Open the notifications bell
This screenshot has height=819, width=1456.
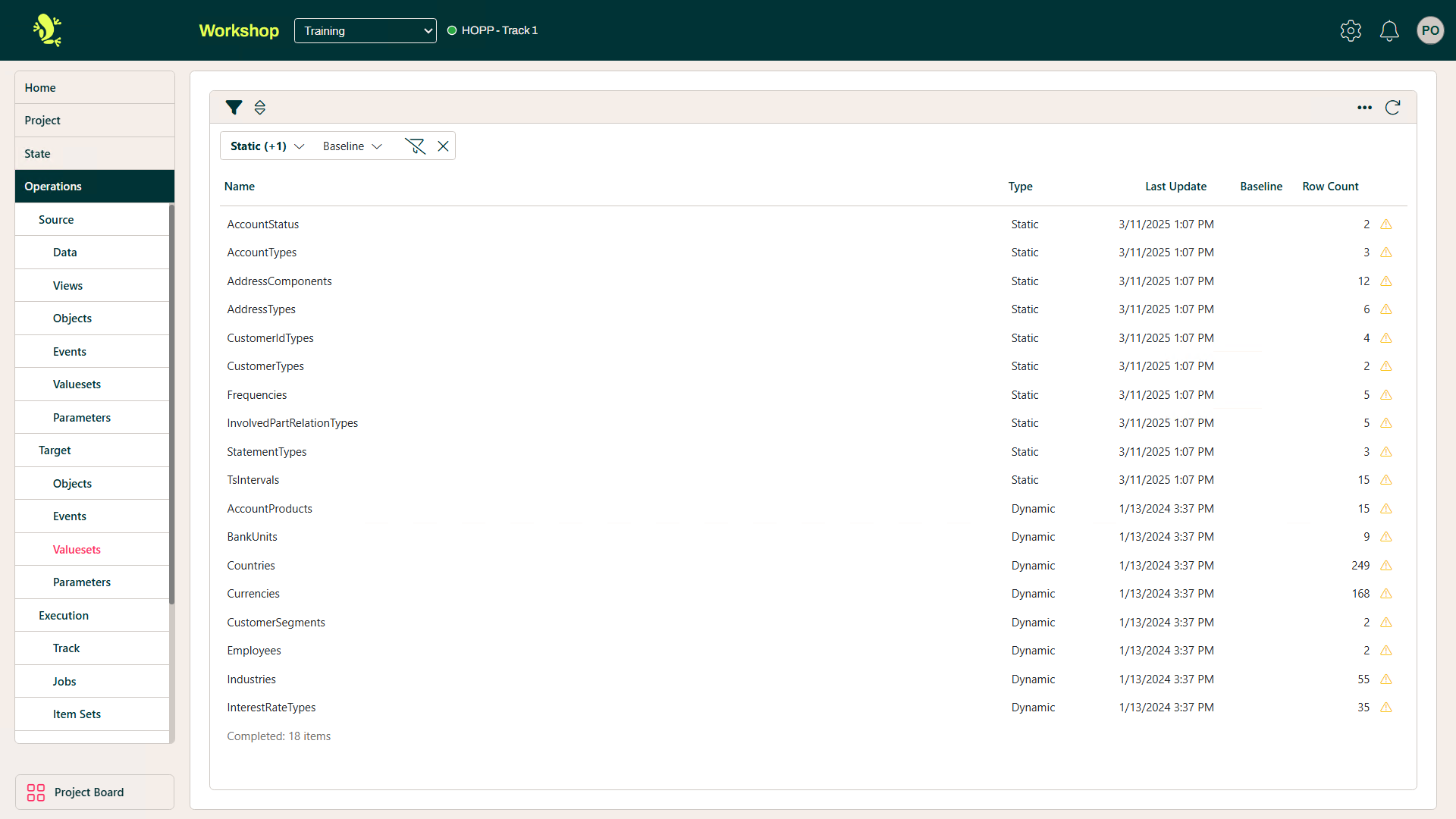[x=1389, y=30]
